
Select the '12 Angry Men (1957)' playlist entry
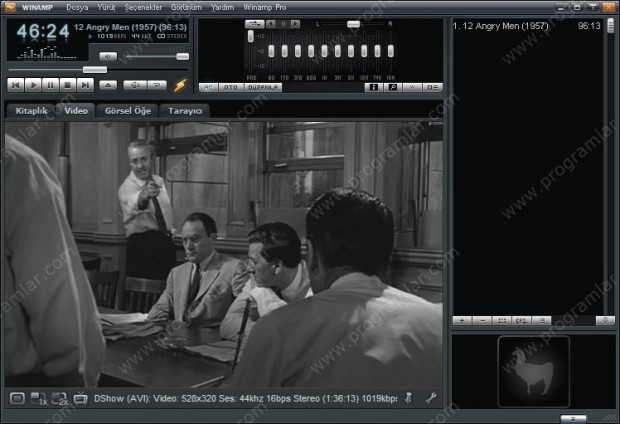527,26
